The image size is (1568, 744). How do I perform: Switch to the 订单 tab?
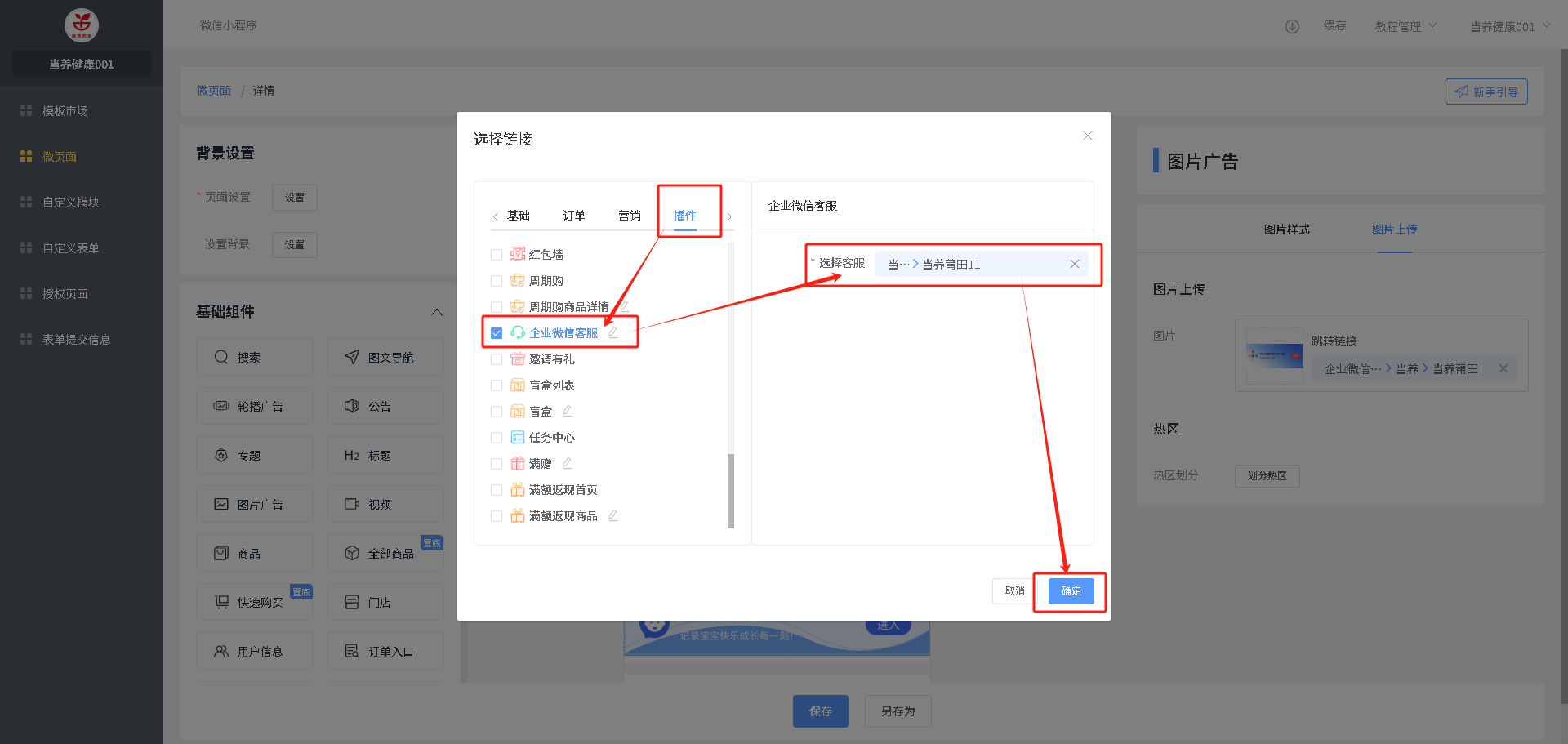[x=573, y=216]
